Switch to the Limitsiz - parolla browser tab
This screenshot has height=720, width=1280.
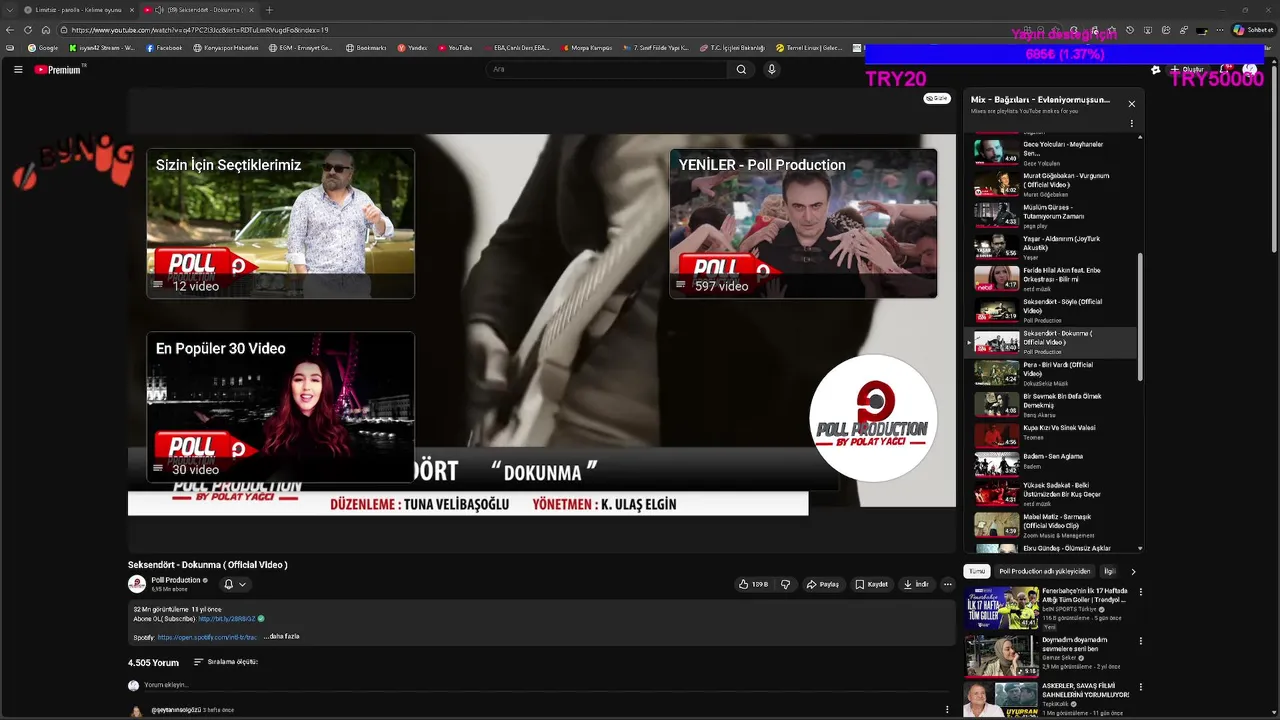pyautogui.click(x=78, y=10)
